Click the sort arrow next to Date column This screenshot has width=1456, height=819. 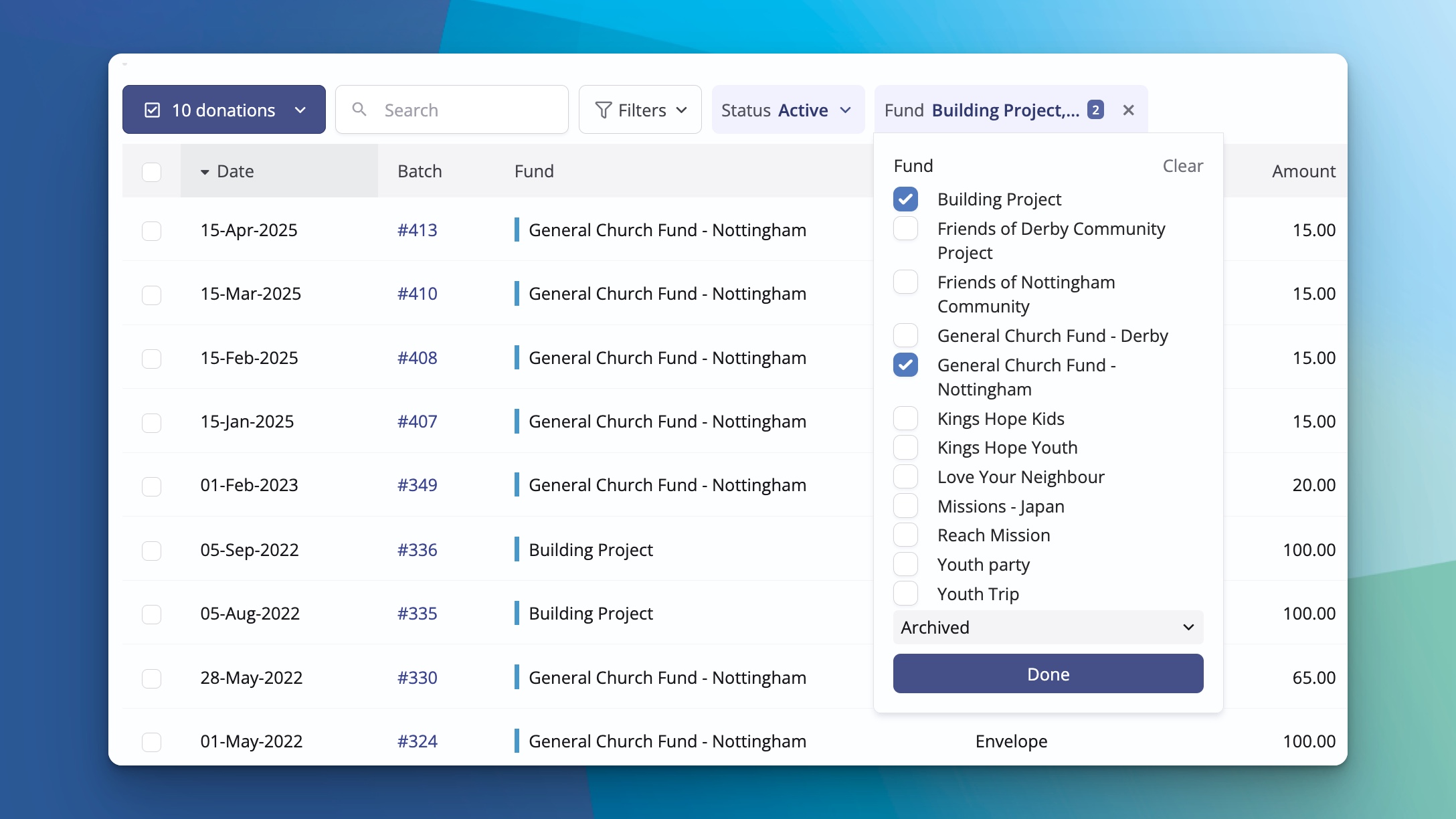click(204, 171)
